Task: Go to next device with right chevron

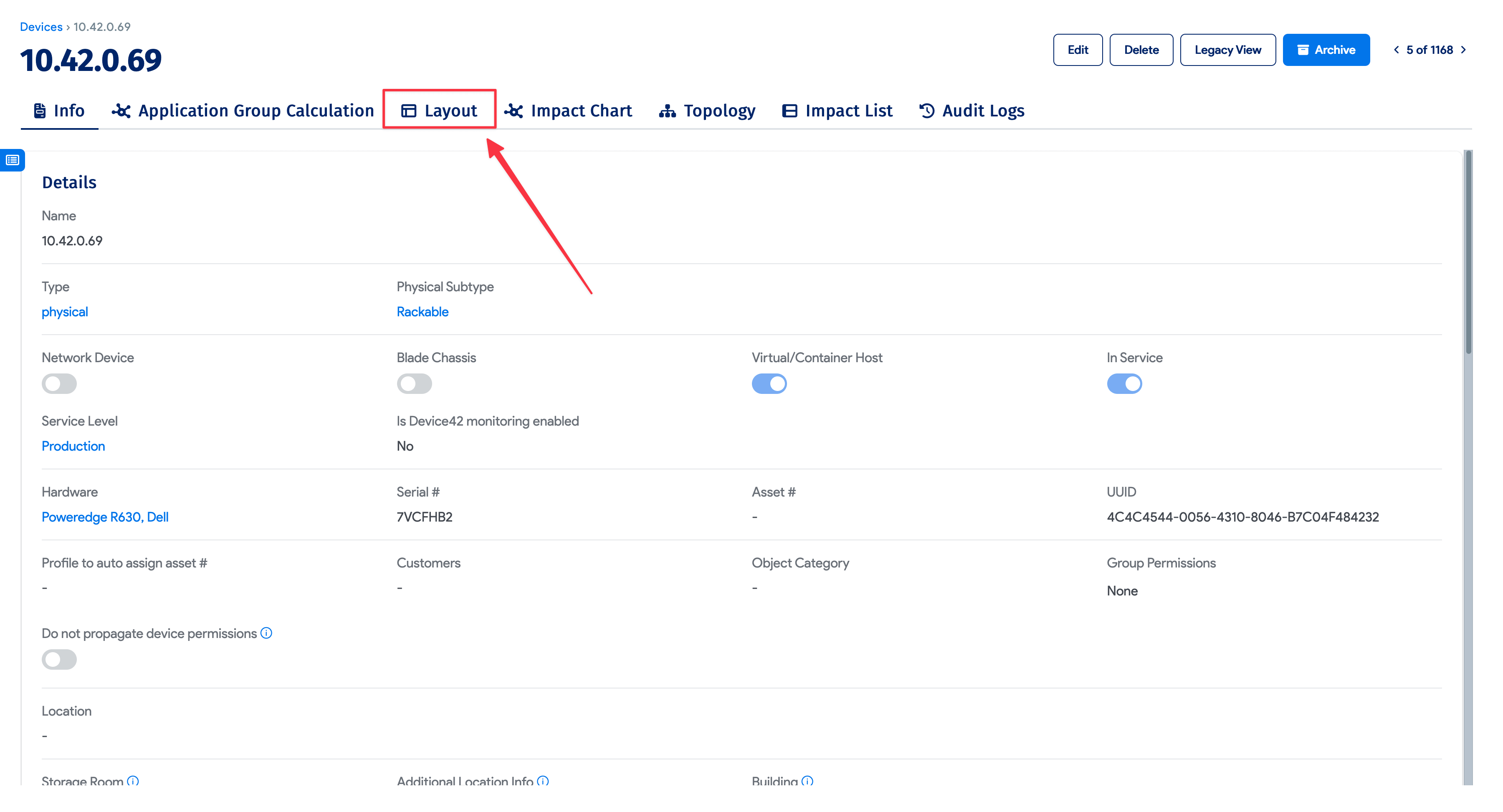Action: [1463, 50]
